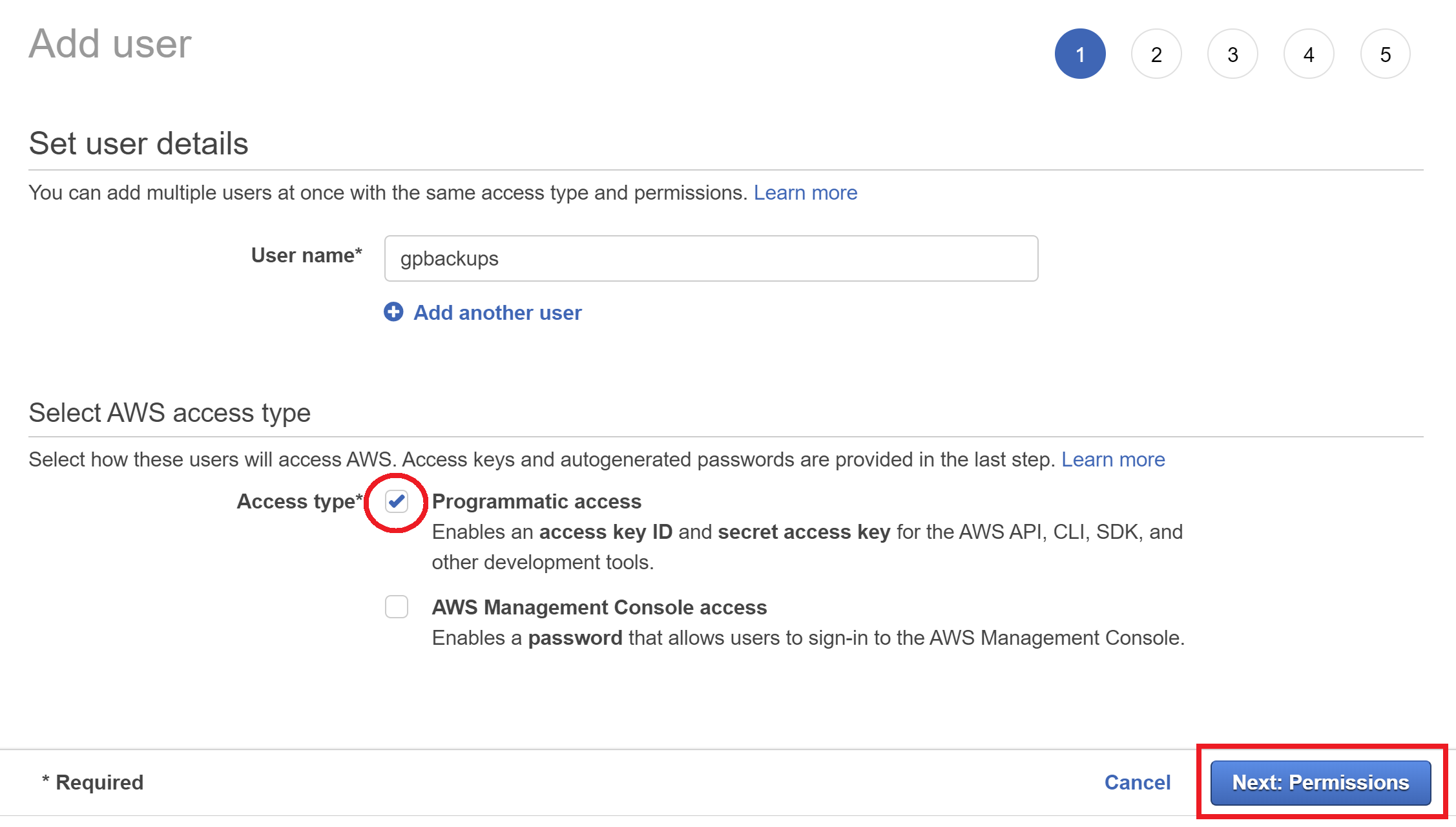Jump to wizard step 2
The width and height of the screenshot is (1456, 827).
pyautogui.click(x=1156, y=54)
